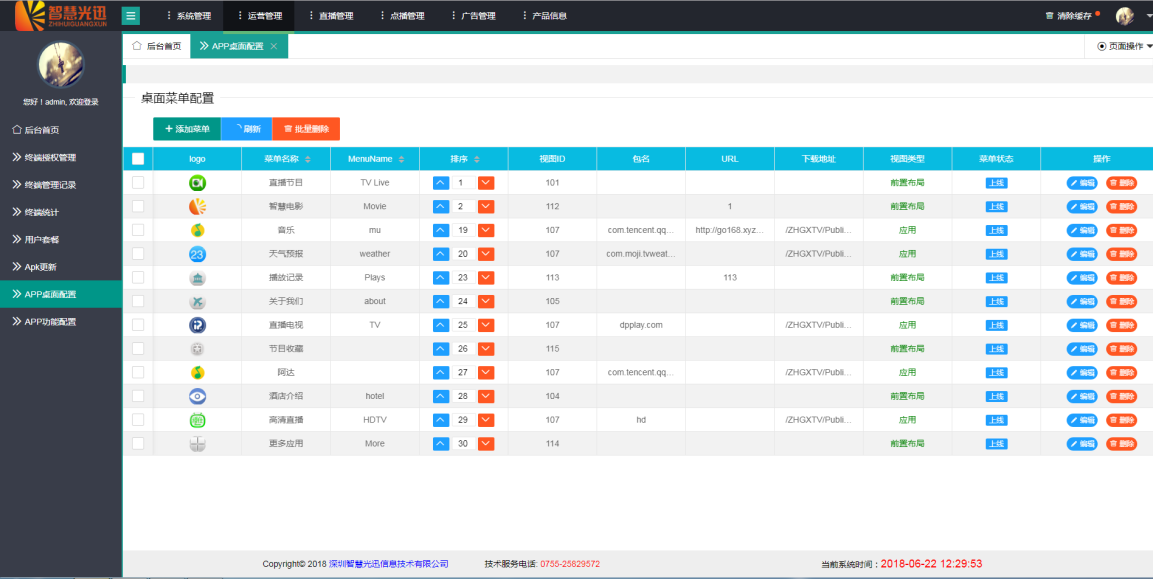Move 智慧电影 down with the orange arrow
Viewport: 1153px width, 579px height.
[x=486, y=207]
